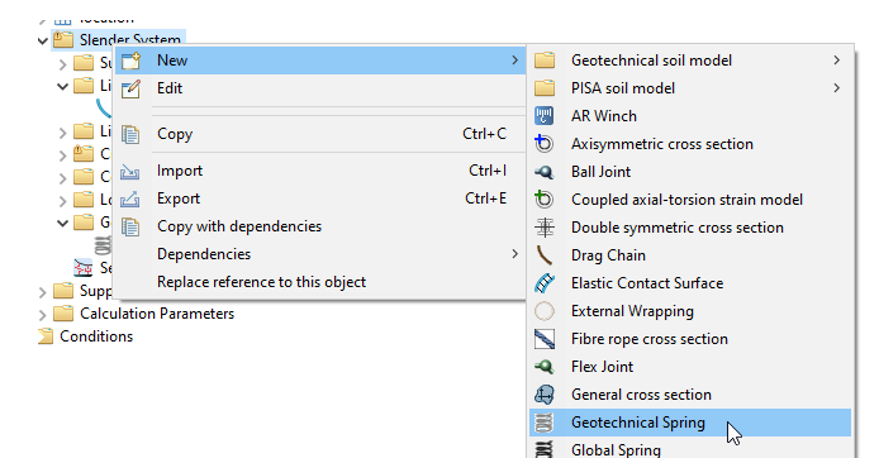Open the Dependencies submenu
870x467 pixels.
[x=514, y=254]
